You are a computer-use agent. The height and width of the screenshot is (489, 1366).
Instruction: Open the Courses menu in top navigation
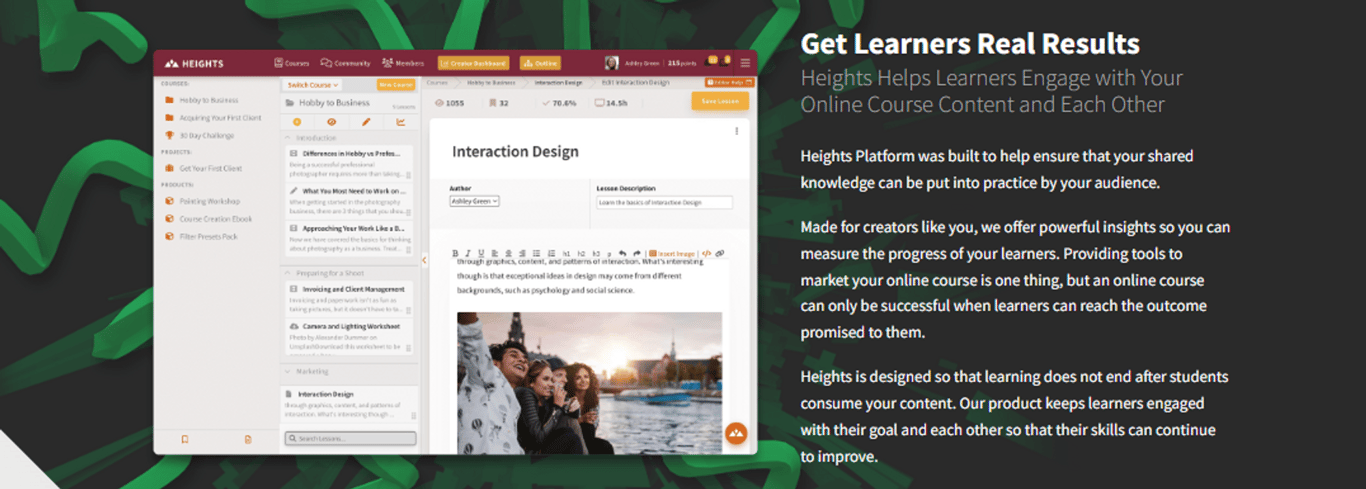[291, 63]
